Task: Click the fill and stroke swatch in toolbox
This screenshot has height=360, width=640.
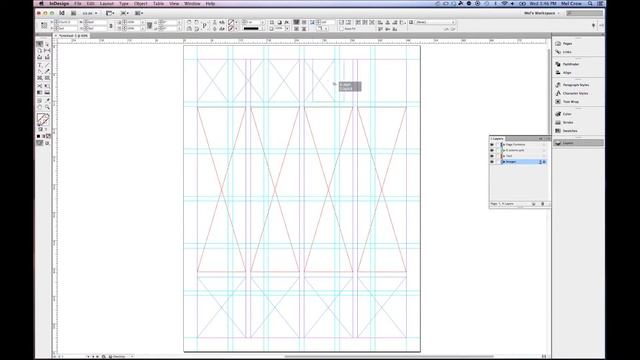Action: click(x=43, y=119)
